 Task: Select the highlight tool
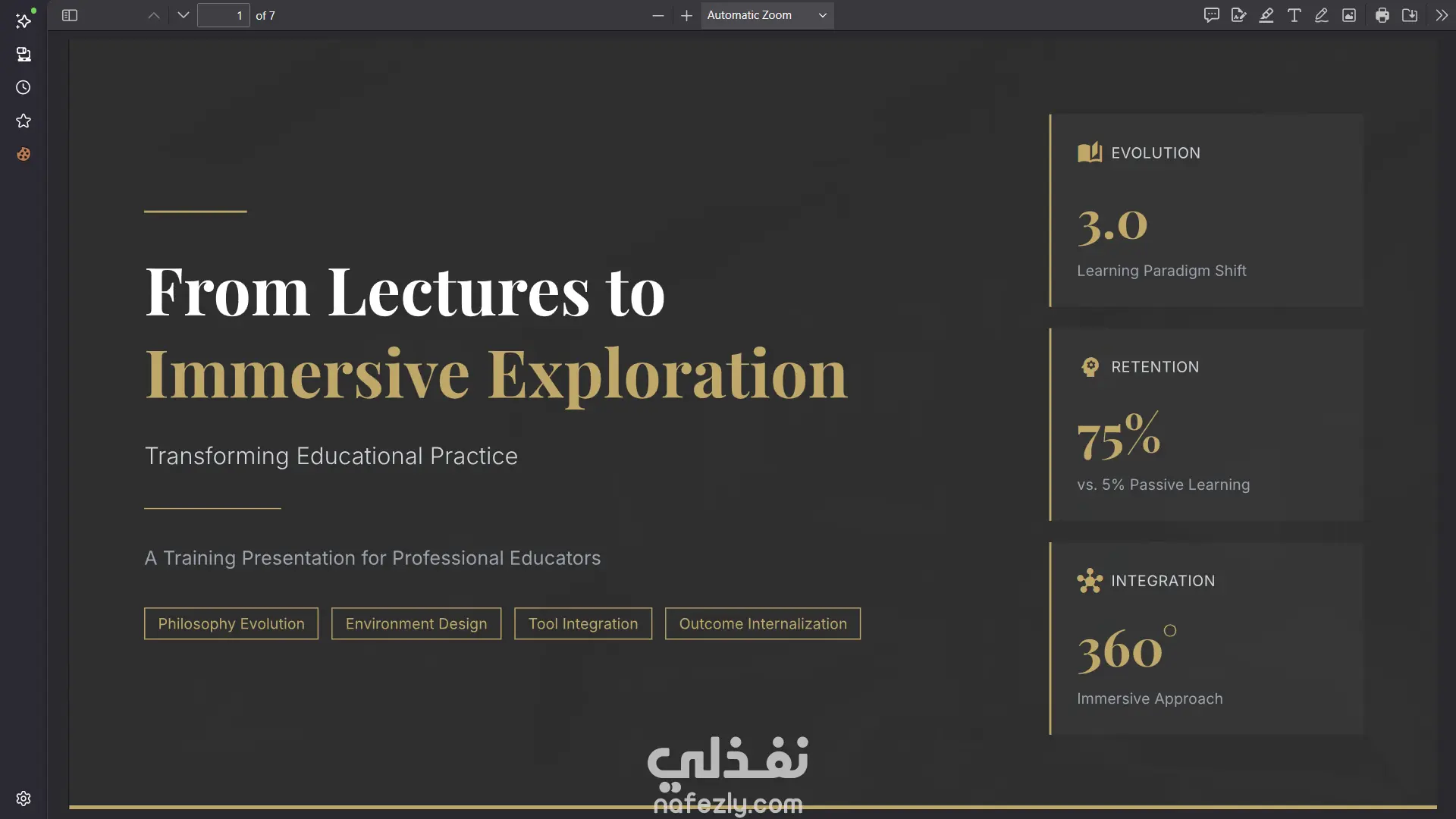[x=1266, y=15]
